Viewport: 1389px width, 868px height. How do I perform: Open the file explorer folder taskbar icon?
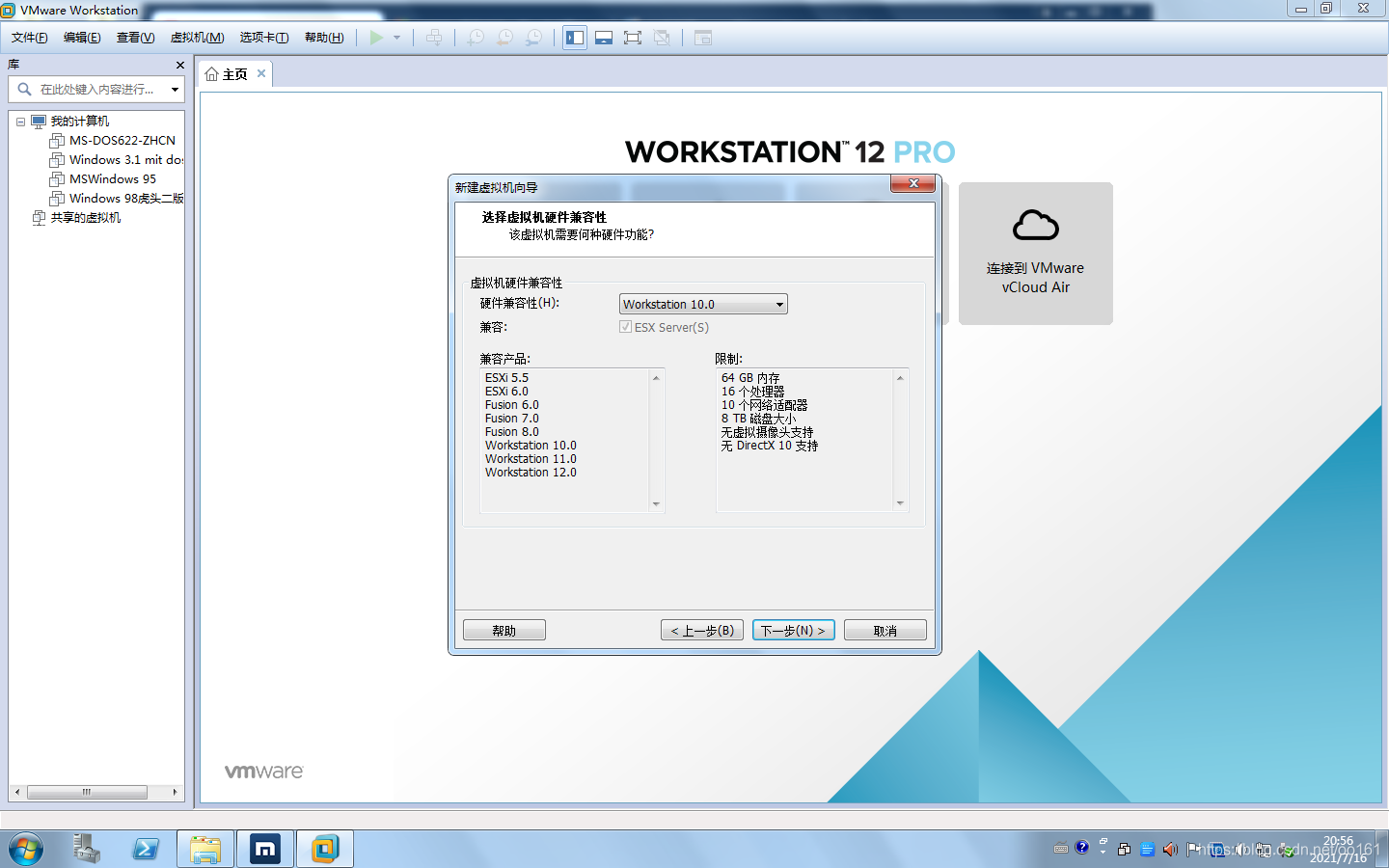coord(205,849)
